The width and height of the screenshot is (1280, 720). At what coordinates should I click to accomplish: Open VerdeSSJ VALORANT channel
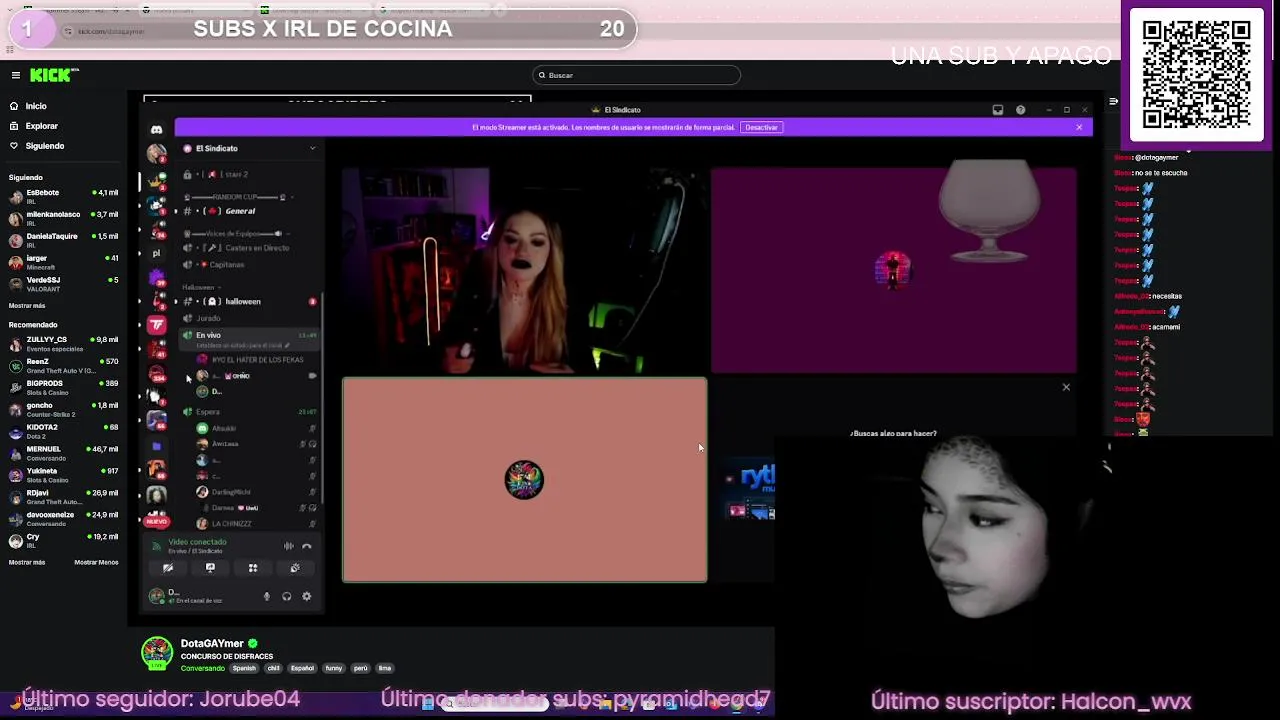(63, 284)
